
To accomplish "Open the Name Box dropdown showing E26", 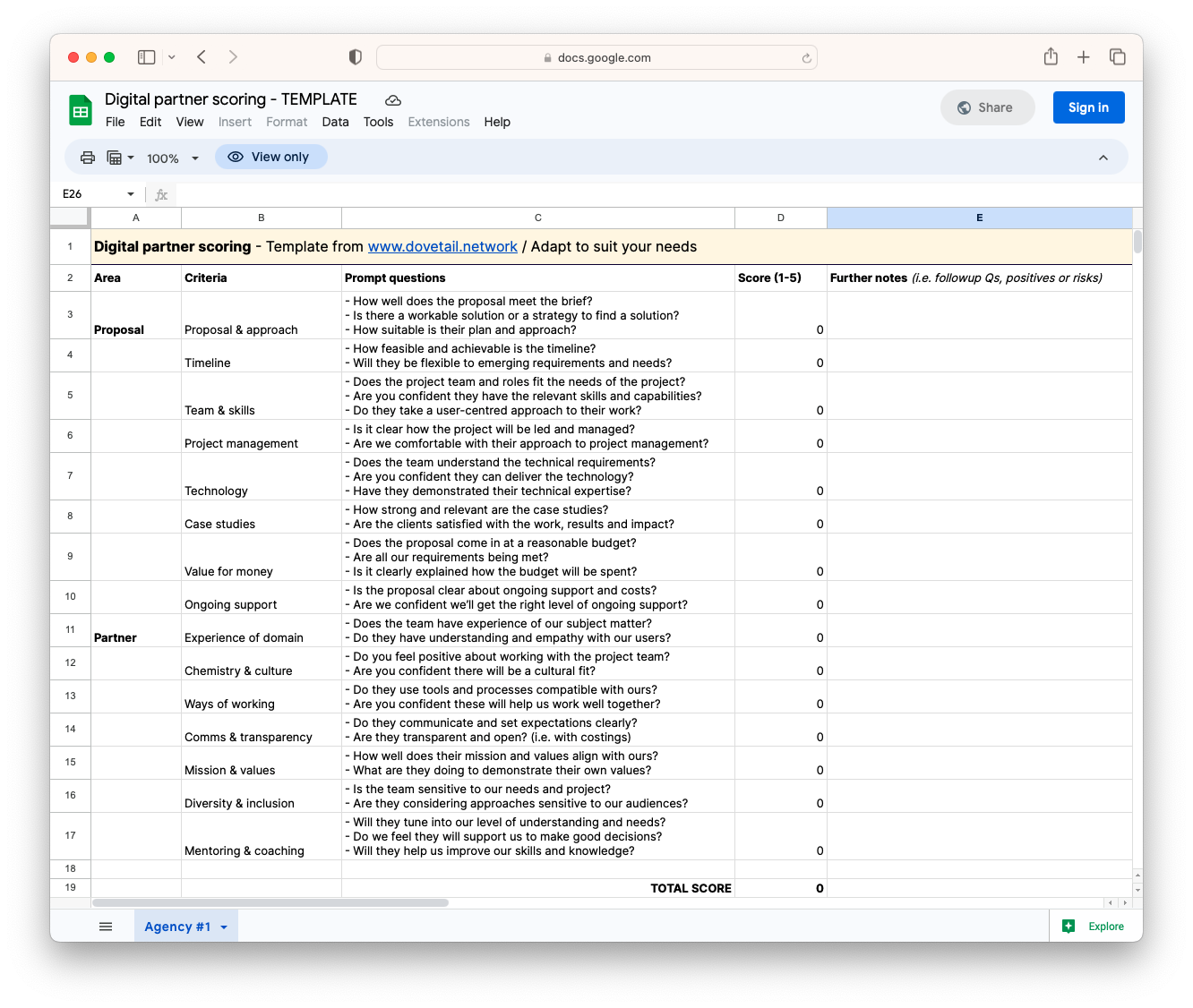I will (130, 194).
